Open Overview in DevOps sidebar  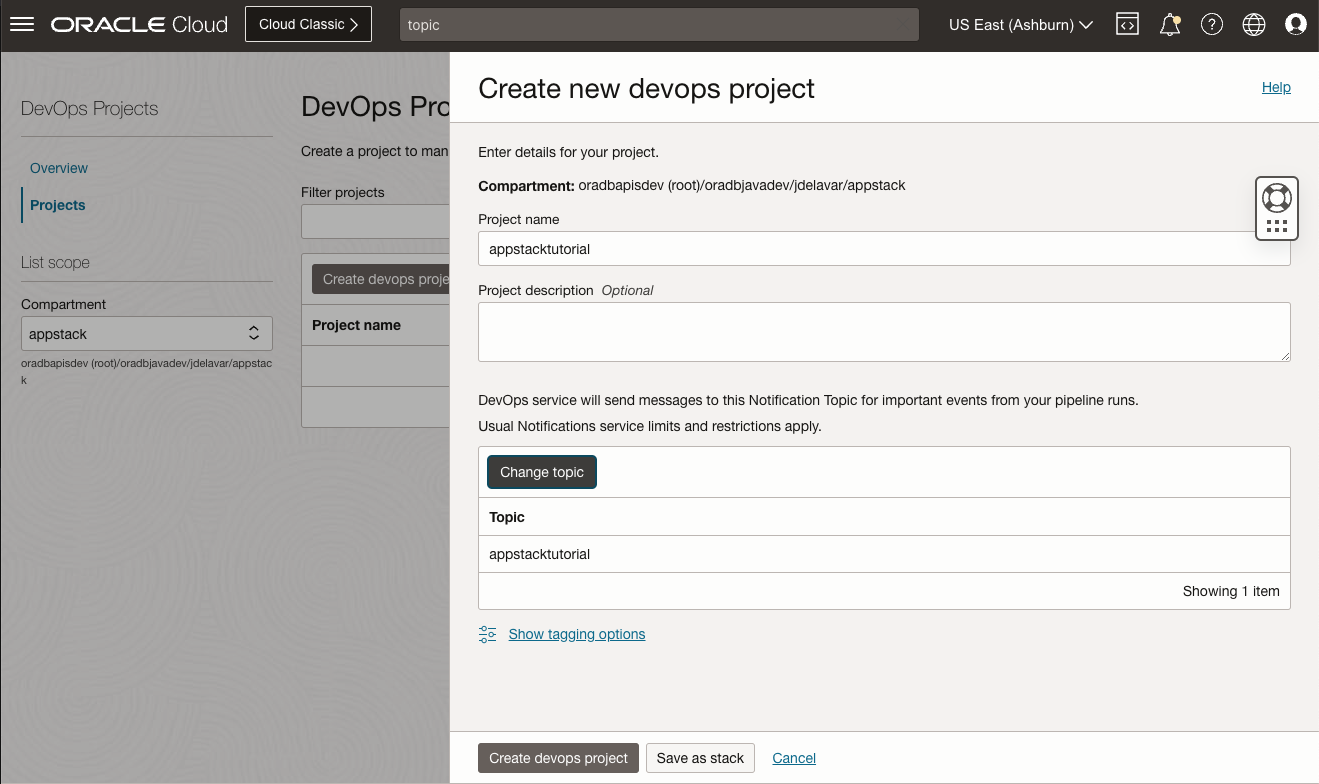coord(59,168)
